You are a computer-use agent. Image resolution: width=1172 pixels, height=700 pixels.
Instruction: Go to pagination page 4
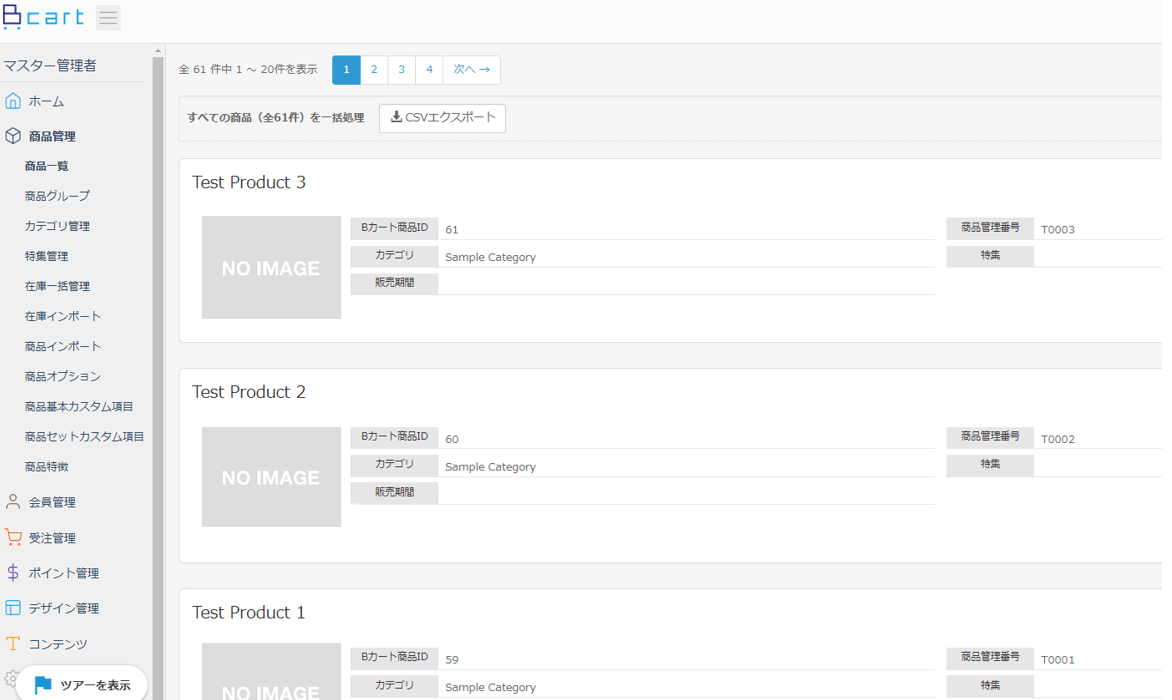pos(429,69)
